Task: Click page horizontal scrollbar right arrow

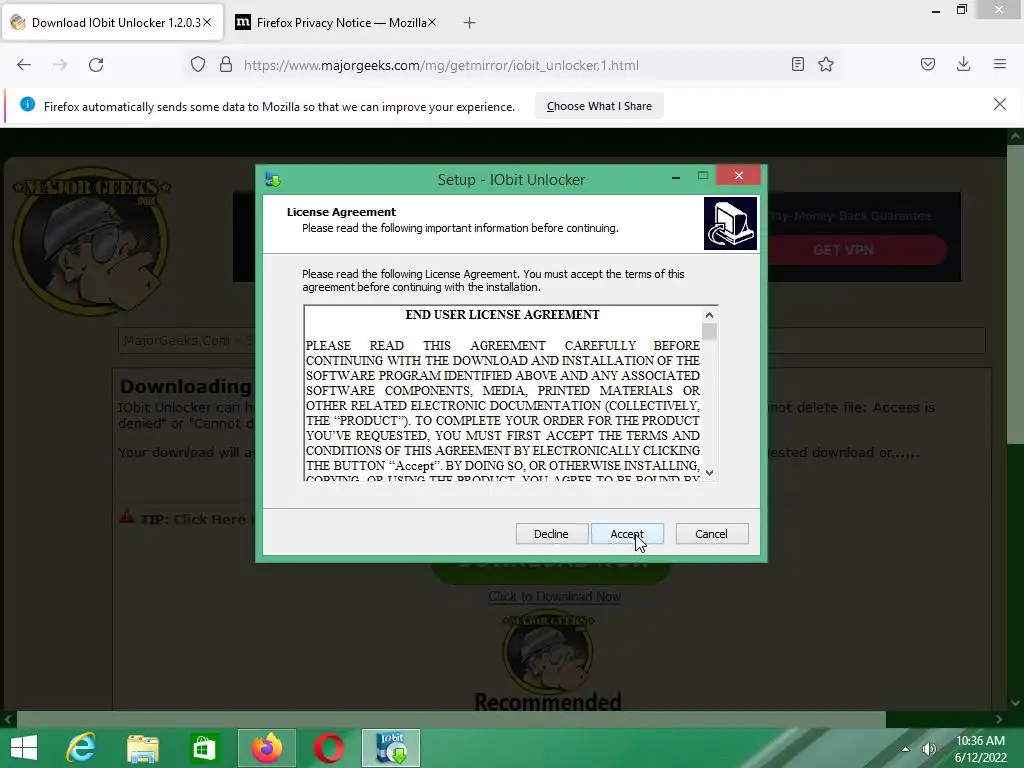Action: click(x=999, y=719)
